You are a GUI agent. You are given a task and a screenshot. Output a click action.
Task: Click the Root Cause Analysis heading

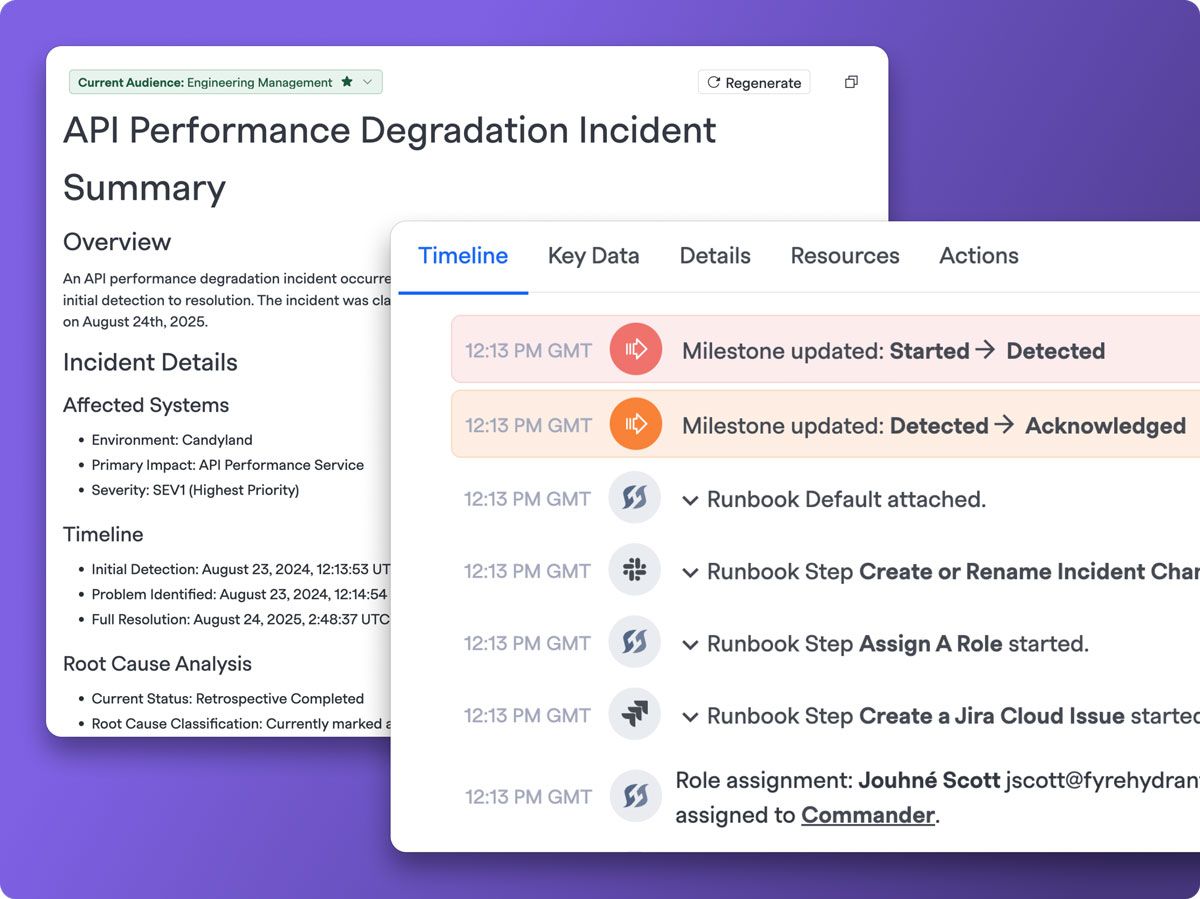click(x=157, y=664)
